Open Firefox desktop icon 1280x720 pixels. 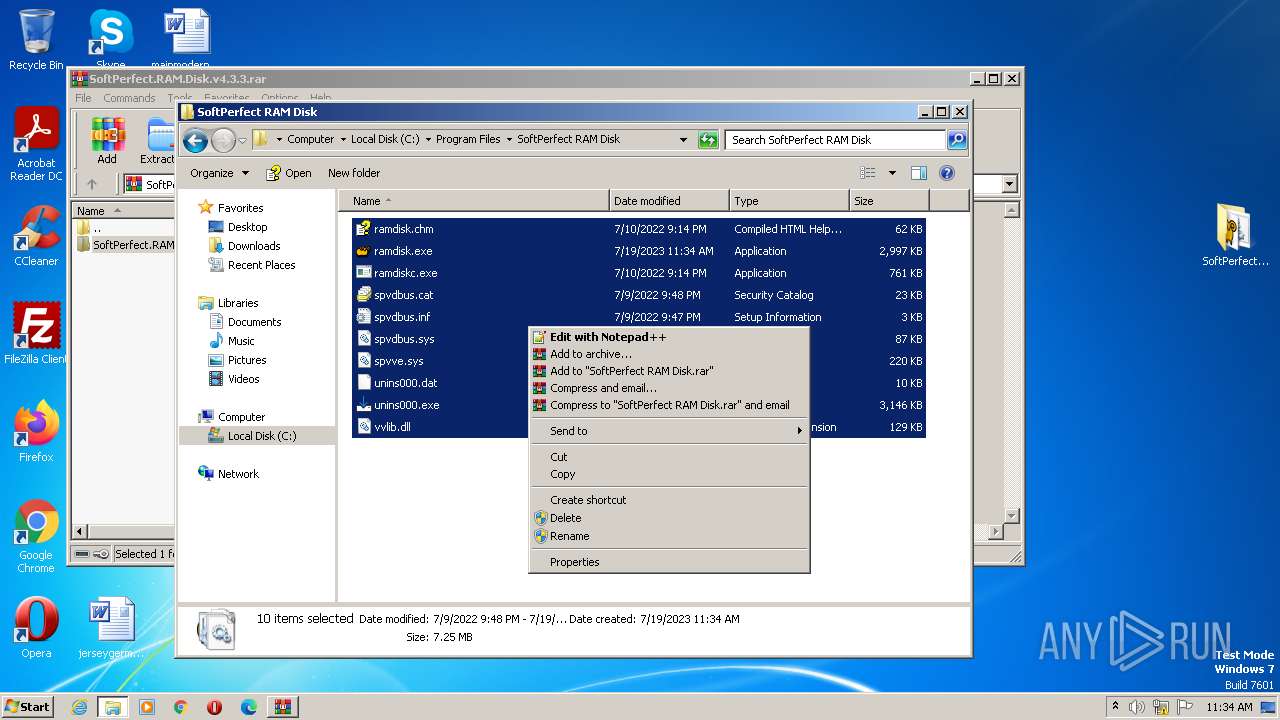[x=36, y=432]
